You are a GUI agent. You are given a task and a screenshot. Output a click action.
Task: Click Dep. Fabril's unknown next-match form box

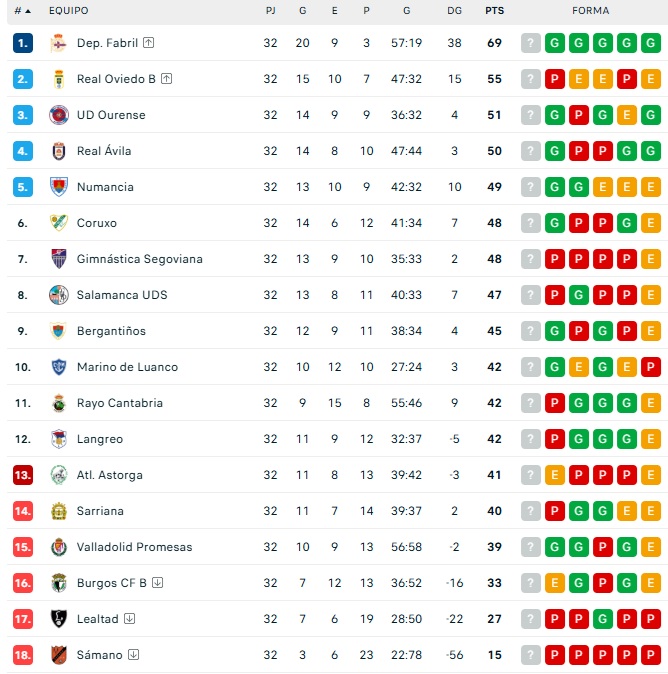coord(531,43)
